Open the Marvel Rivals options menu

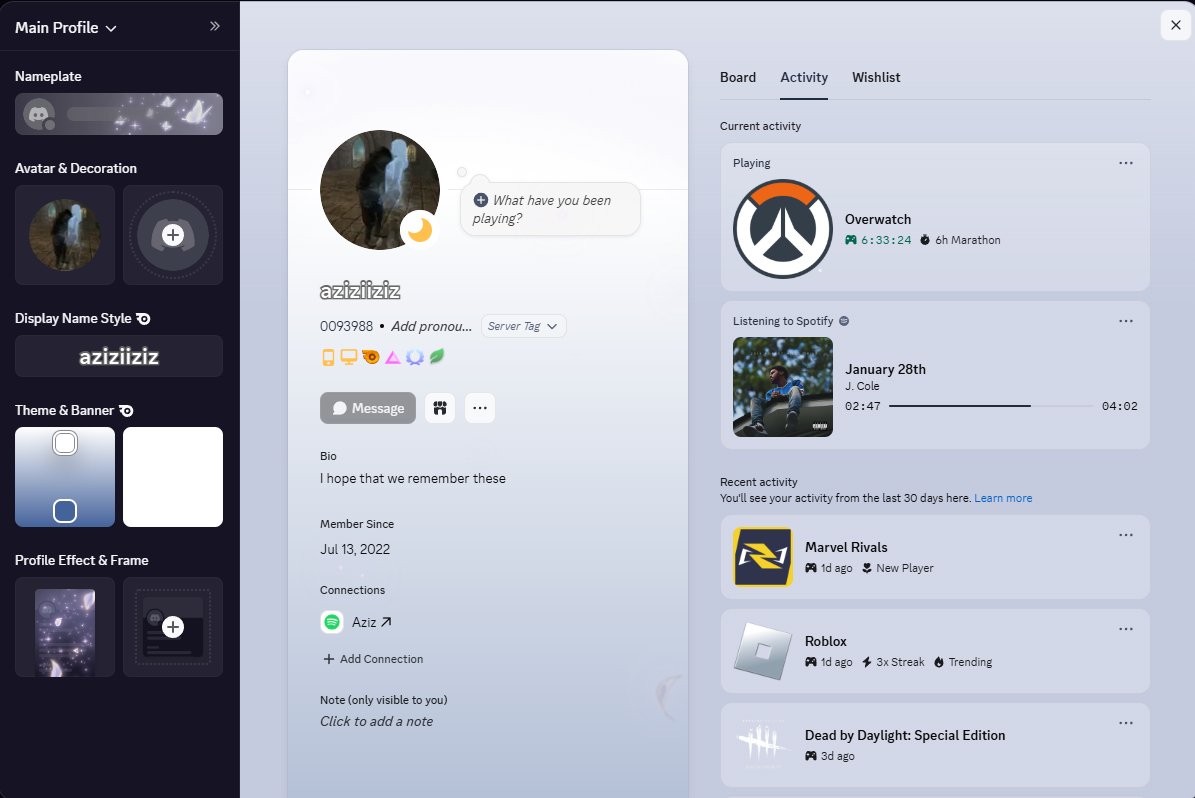[x=1126, y=535]
